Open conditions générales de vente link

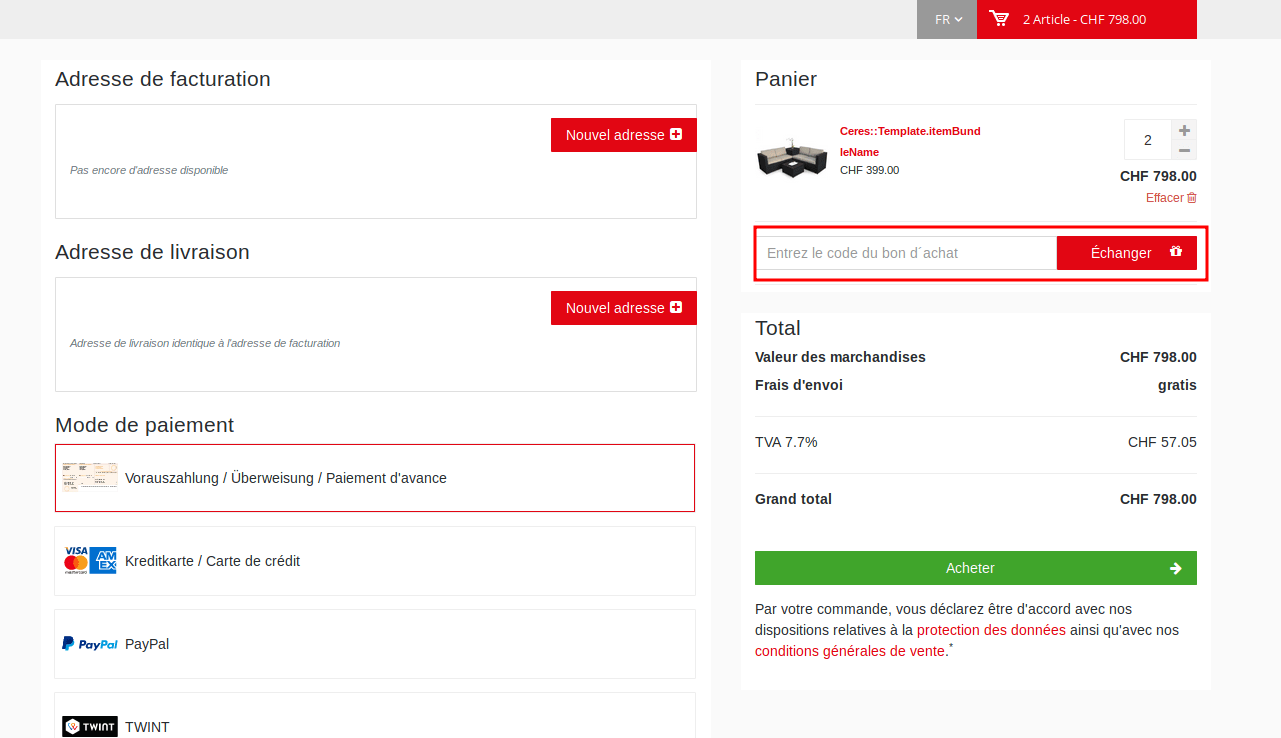pos(849,651)
